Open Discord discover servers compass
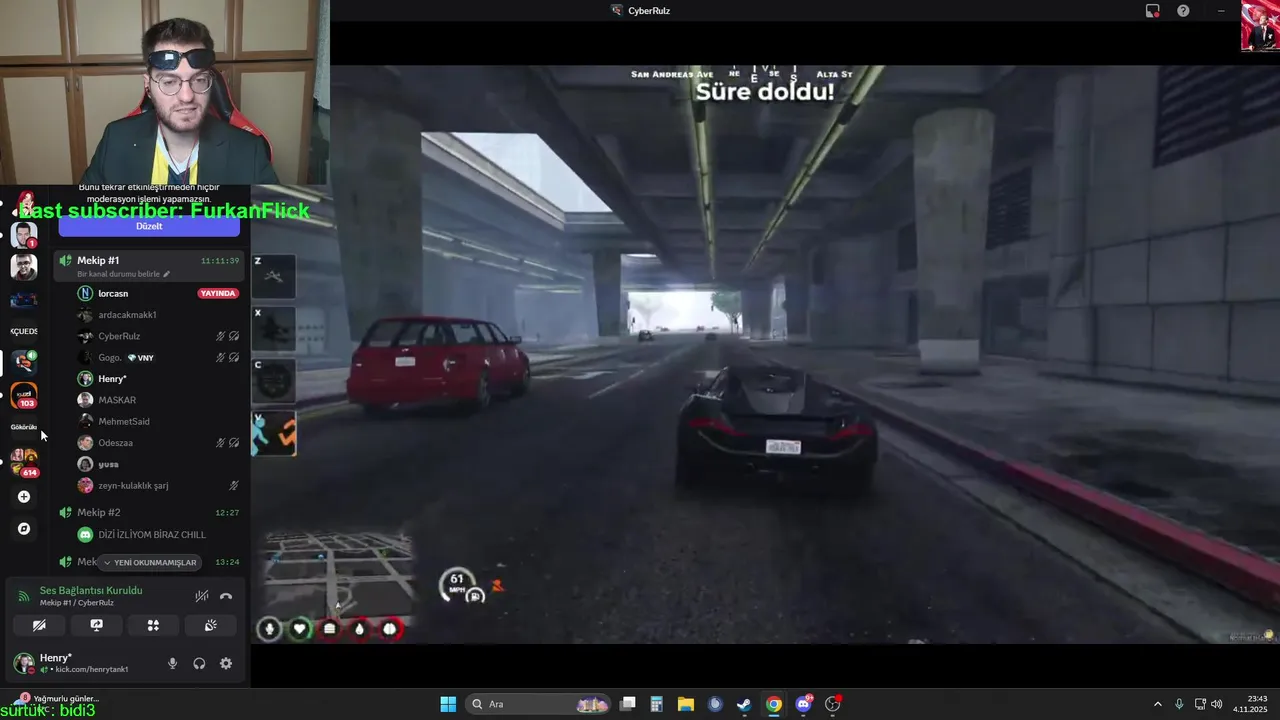The width and height of the screenshot is (1280, 720). point(24,529)
